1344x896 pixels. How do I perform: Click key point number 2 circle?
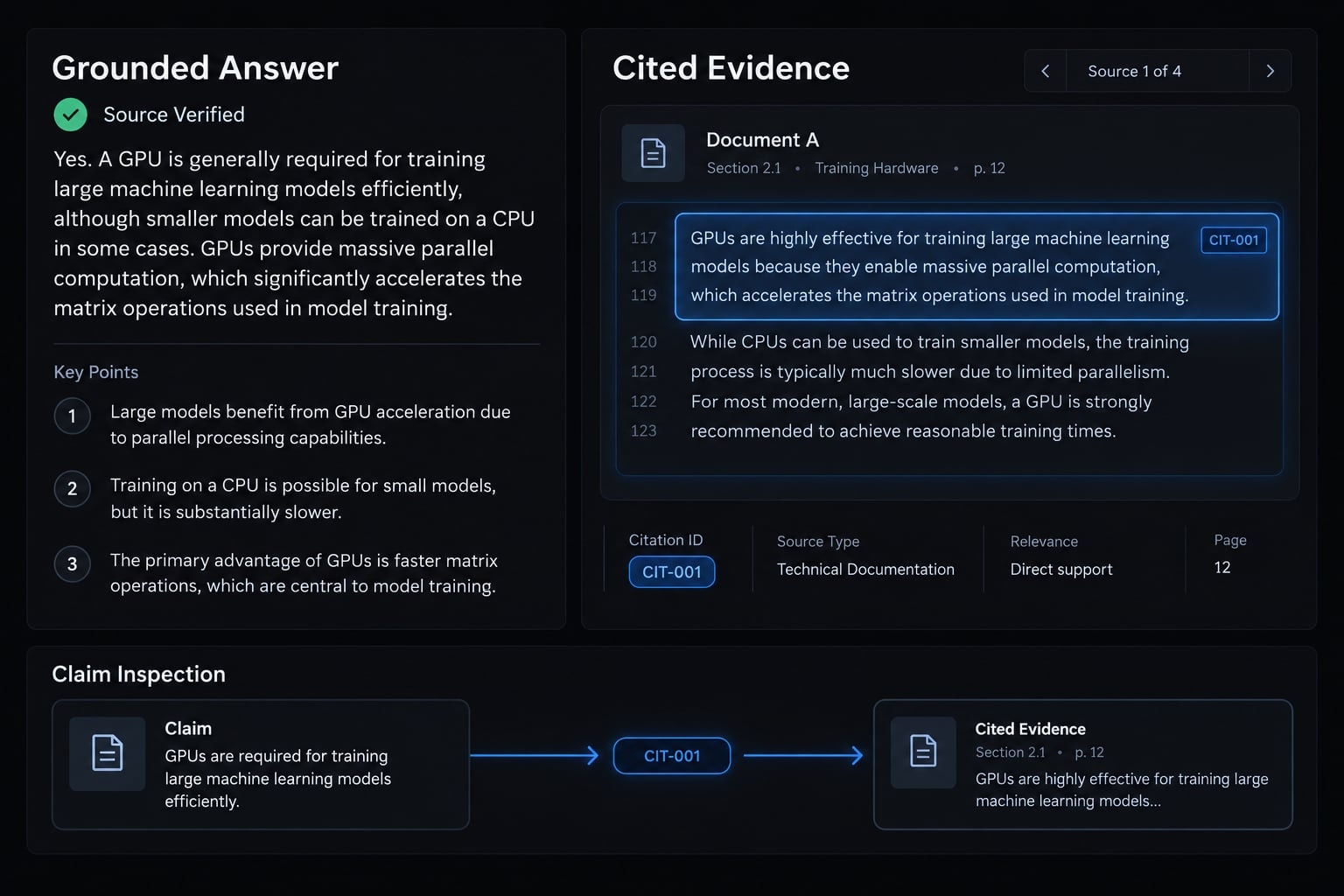[73, 489]
